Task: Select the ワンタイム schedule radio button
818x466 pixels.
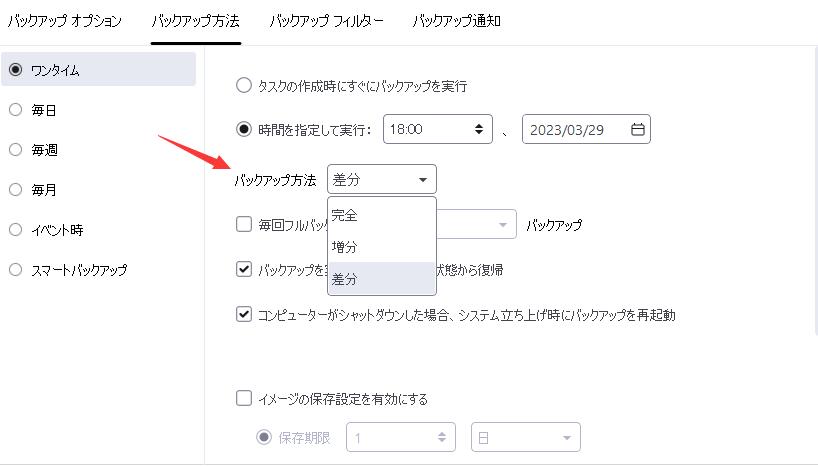Action: point(16,69)
